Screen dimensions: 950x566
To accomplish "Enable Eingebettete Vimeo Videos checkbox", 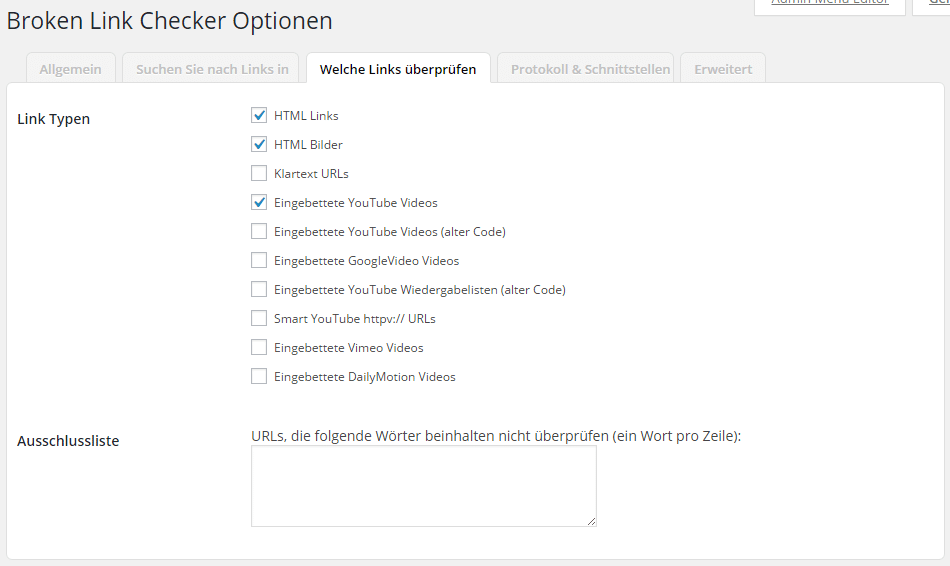I will click(259, 348).
